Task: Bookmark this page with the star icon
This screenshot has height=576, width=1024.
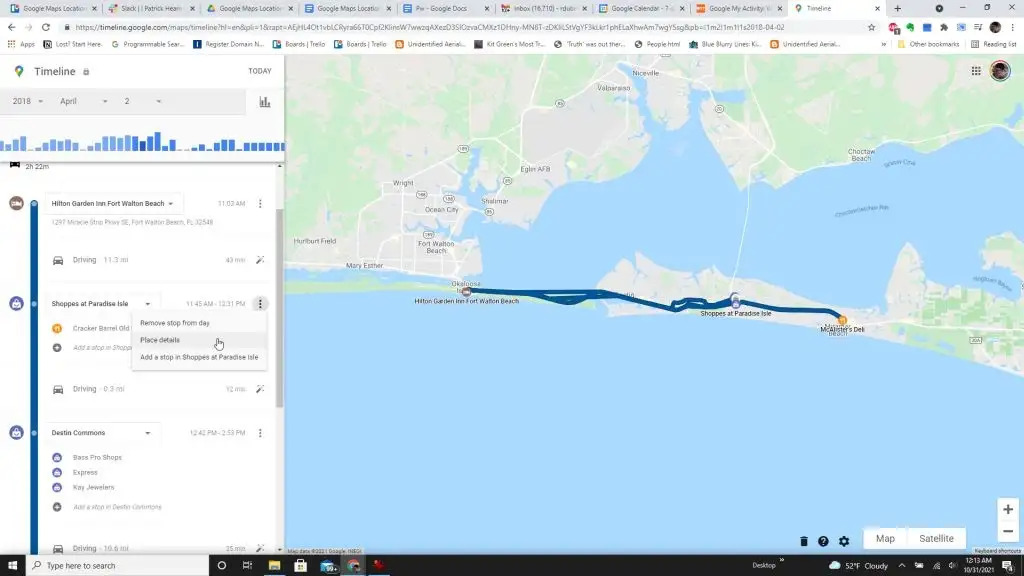Action: pos(871,27)
